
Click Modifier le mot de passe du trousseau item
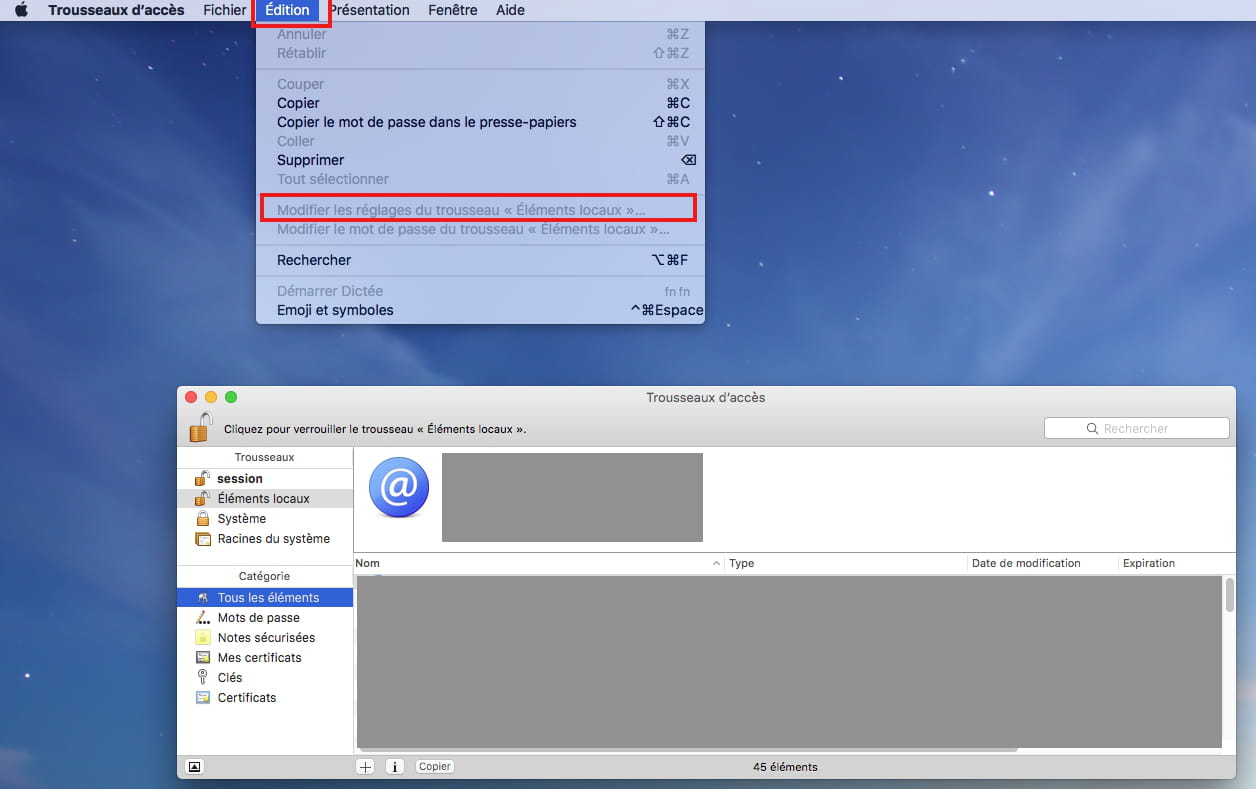pyautogui.click(x=480, y=229)
